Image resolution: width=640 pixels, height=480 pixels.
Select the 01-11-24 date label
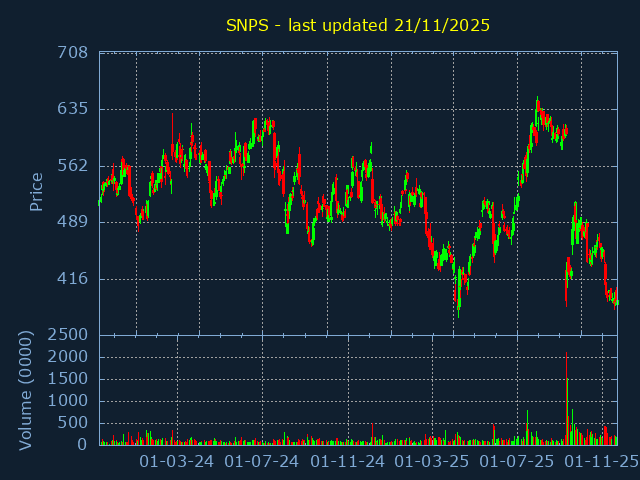(347, 461)
